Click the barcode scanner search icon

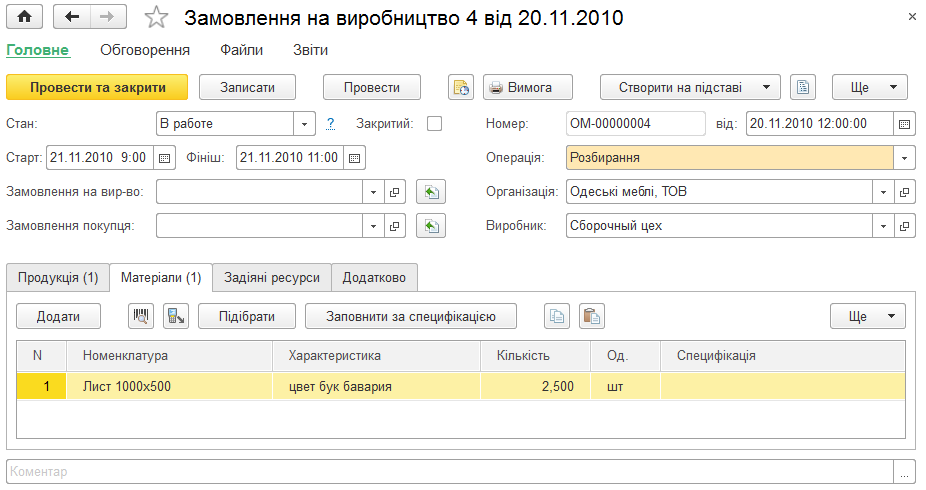pyautogui.click(x=141, y=316)
